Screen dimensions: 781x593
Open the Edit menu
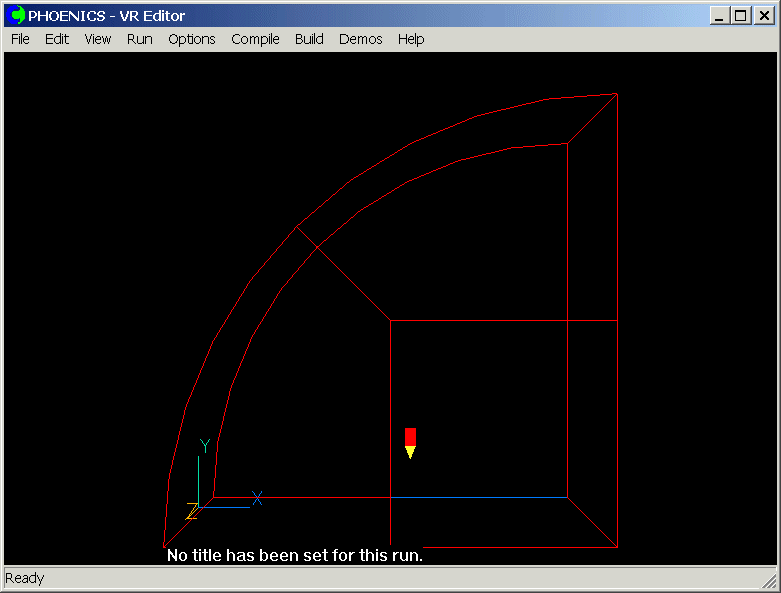click(57, 39)
